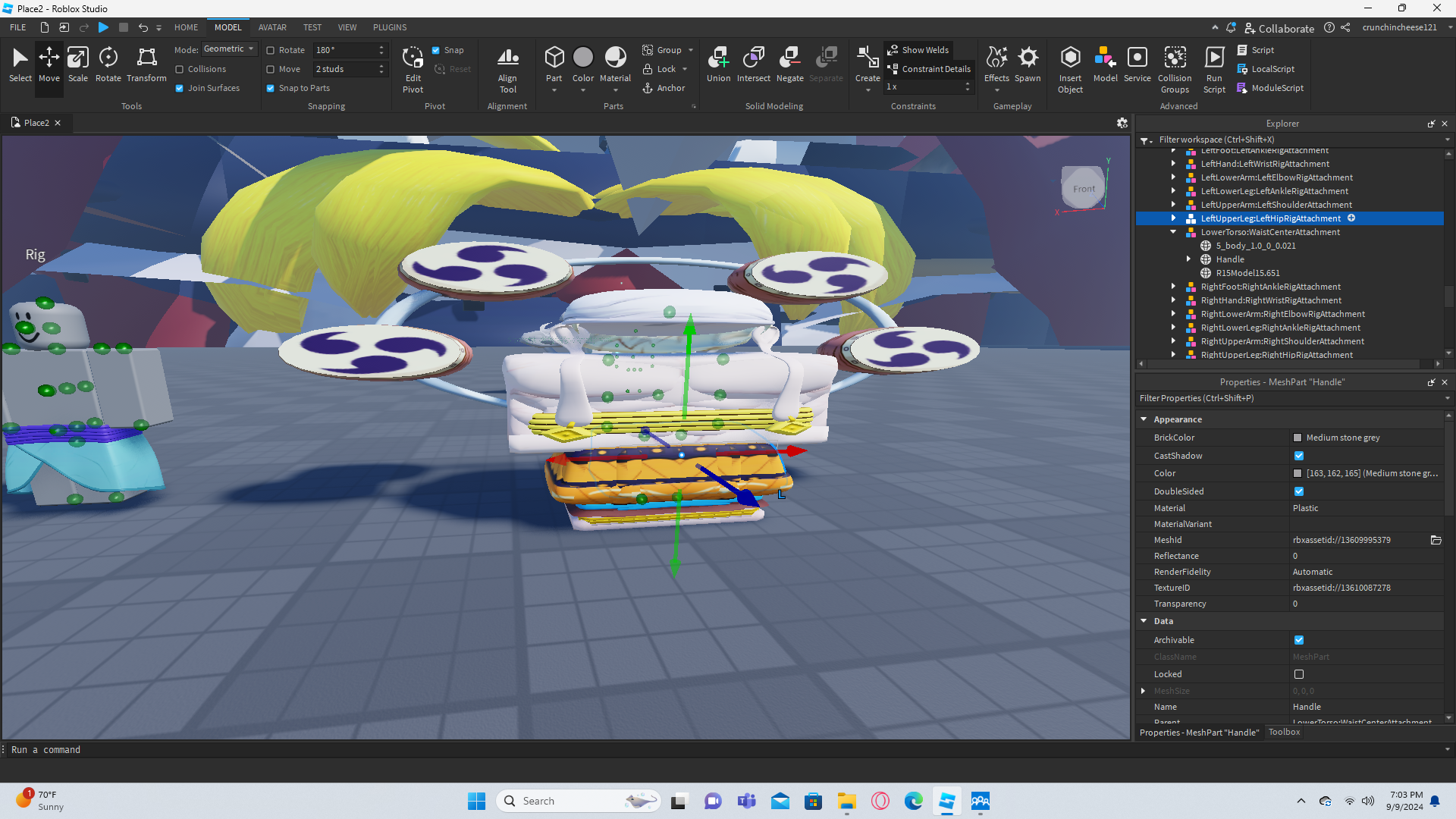Screen dimensions: 1456x819
Task: Click the Collaborate button
Action: [1279, 28]
